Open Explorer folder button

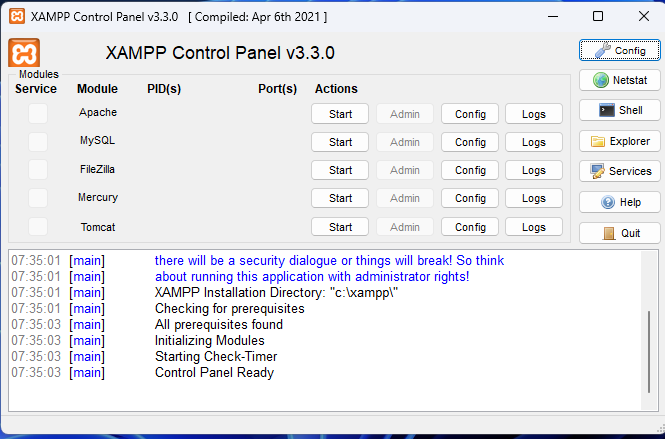pyautogui.click(x=620, y=141)
